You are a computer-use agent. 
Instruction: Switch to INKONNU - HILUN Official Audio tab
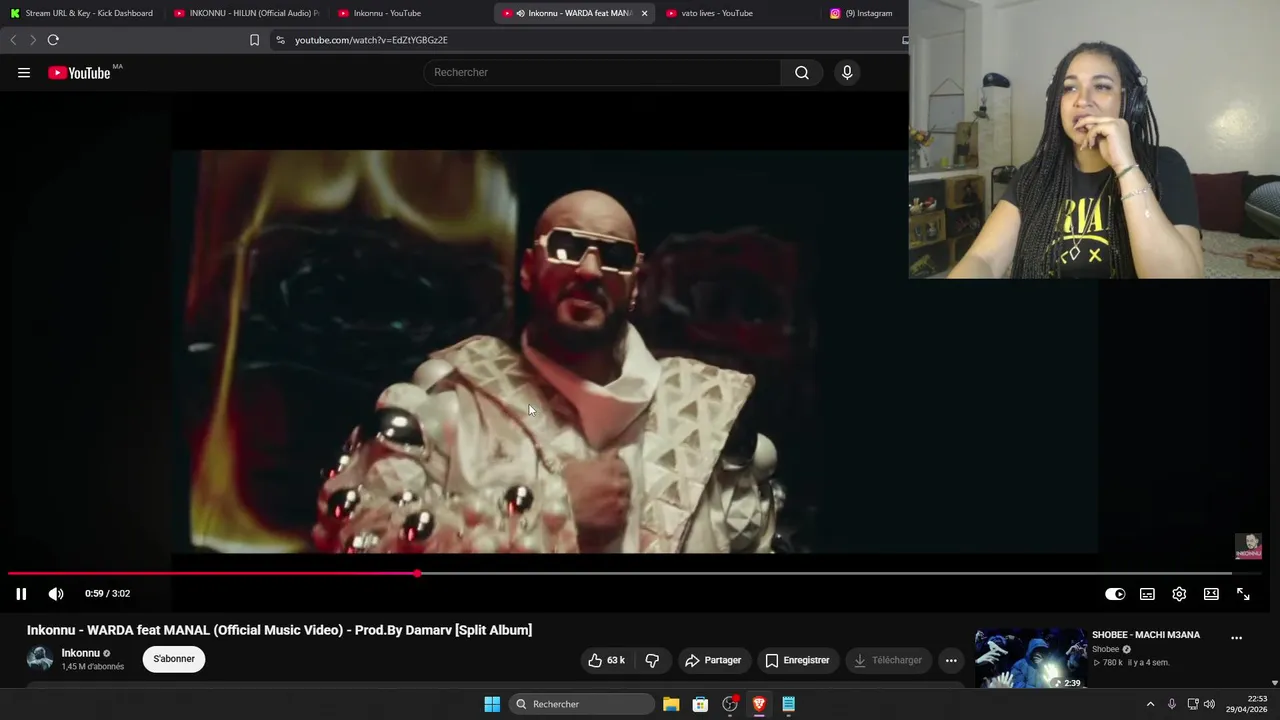[x=246, y=13]
